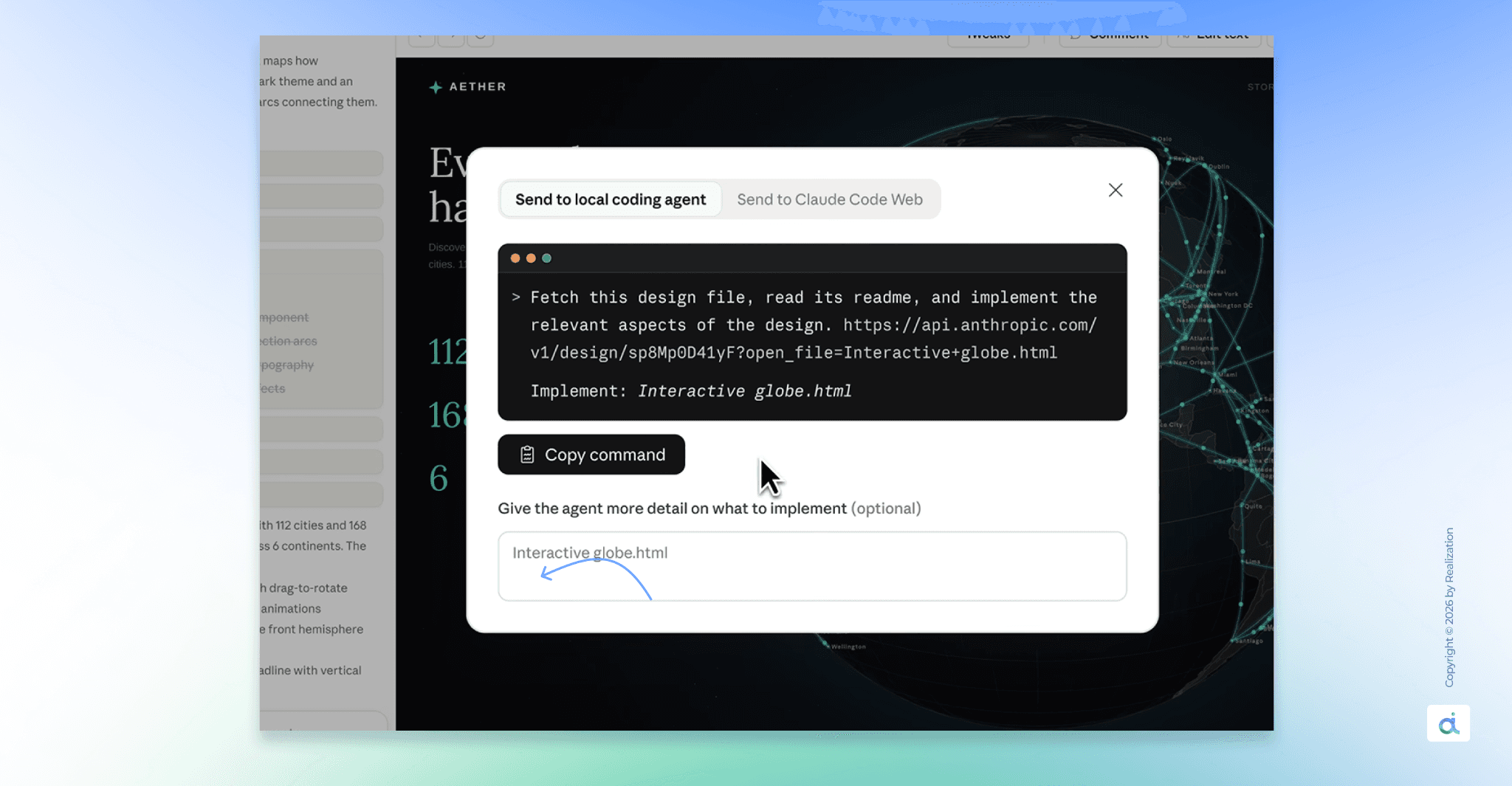This screenshot has width=1512, height=786.
Task: Close the send-to-agent dialog
Action: (x=1116, y=190)
